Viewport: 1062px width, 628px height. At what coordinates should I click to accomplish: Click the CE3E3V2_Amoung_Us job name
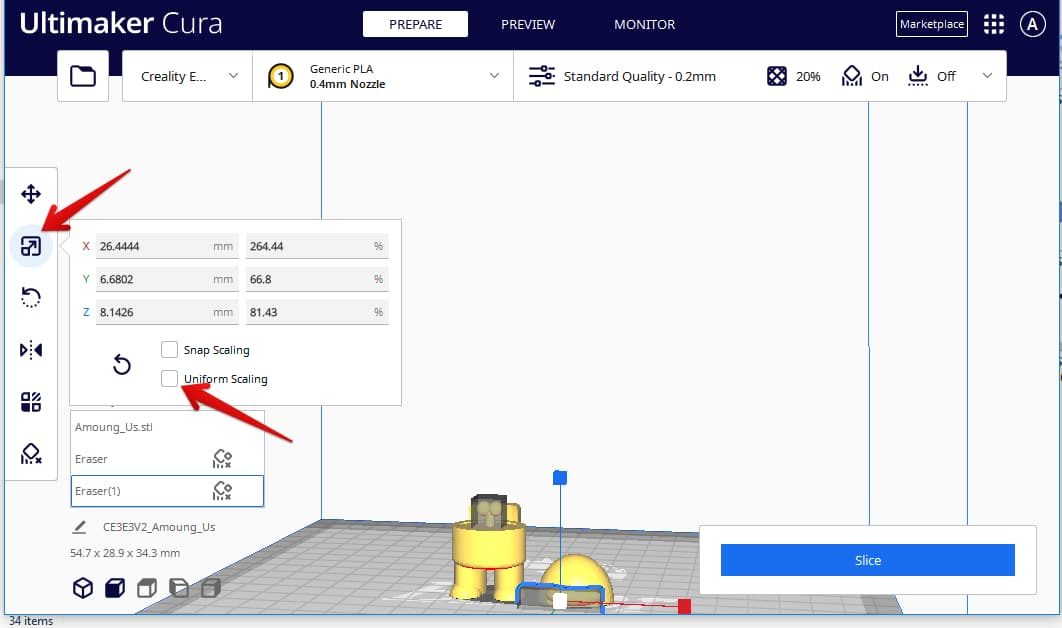159,526
